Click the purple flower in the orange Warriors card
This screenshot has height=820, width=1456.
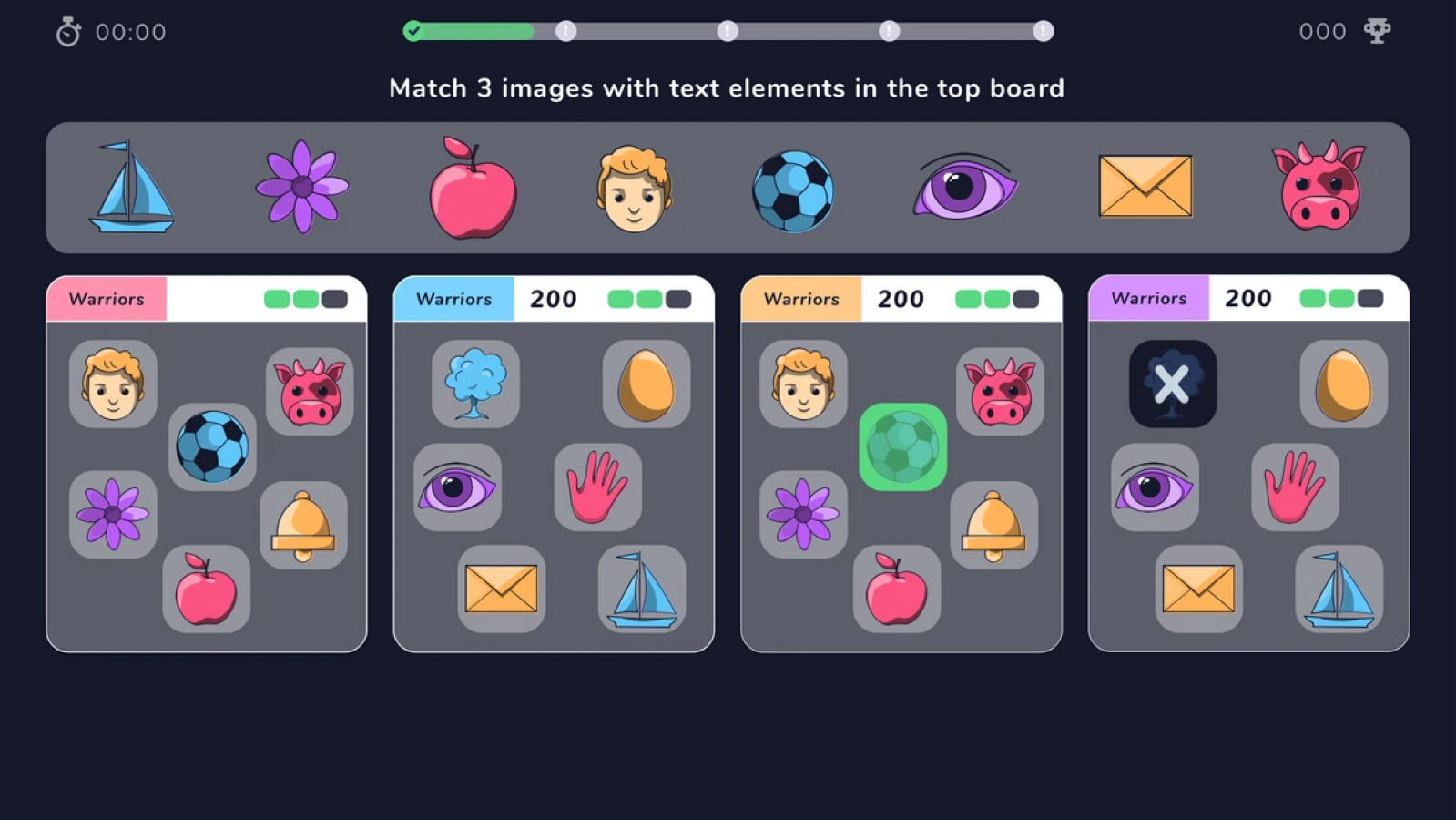(x=803, y=515)
